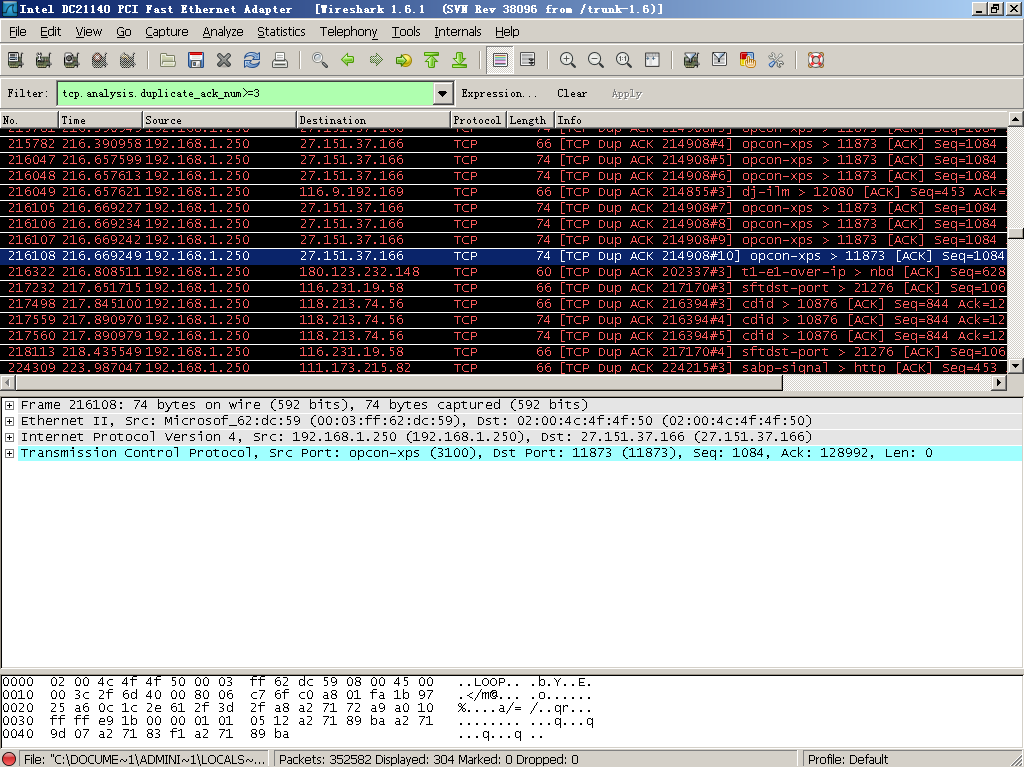Expand the Ethernet II tree node
The width and height of the screenshot is (1024, 768).
10,421
